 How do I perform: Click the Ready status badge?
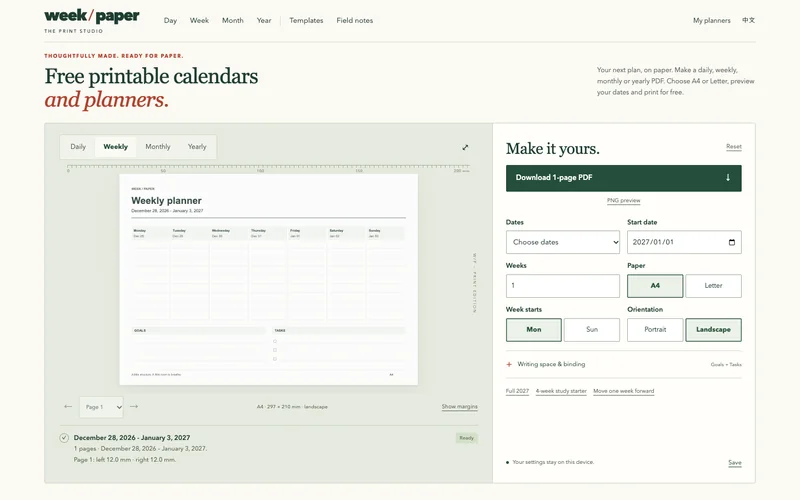[x=466, y=438]
